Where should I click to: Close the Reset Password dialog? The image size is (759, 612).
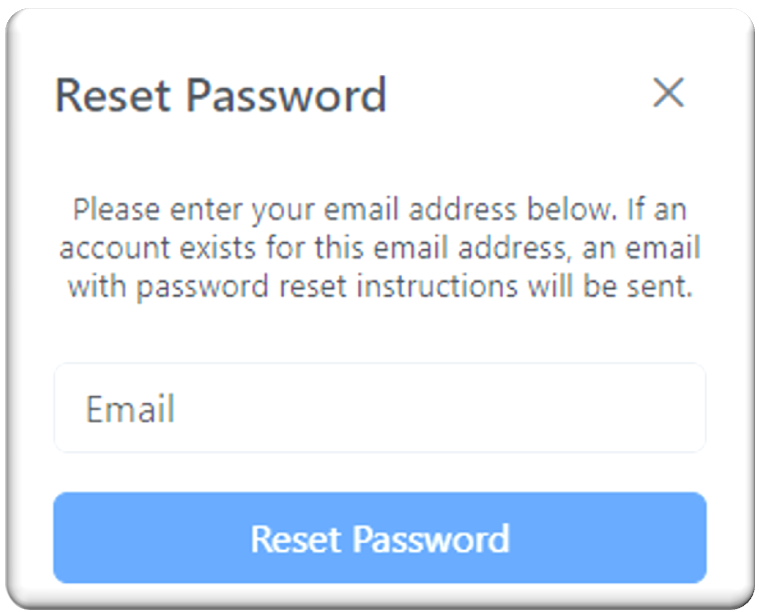(x=668, y=92)
